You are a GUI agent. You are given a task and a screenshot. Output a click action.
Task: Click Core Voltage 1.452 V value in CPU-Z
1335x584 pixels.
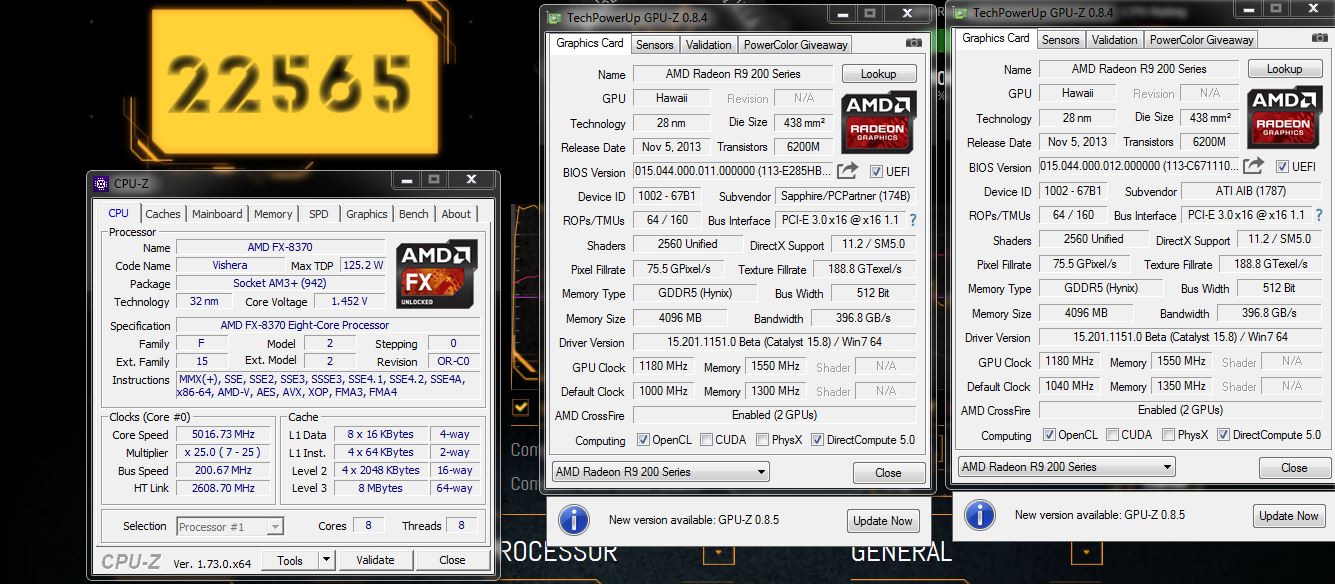(x=348, y=301)
